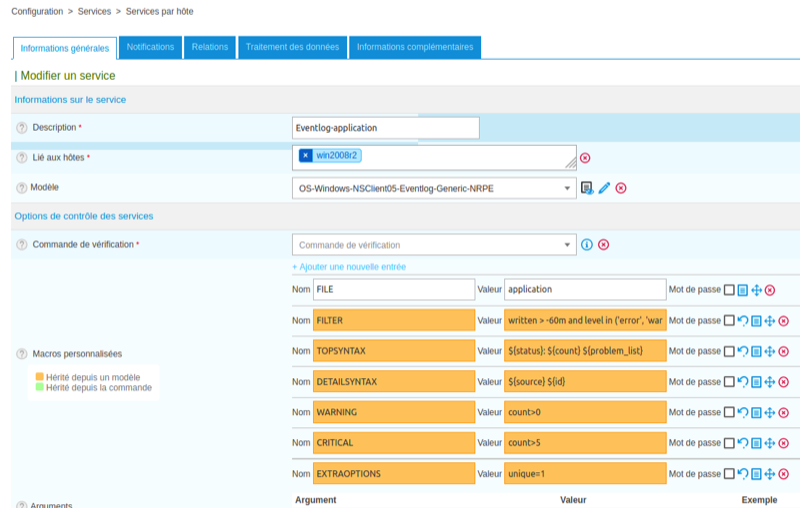Viewport: 800px width, 508px height.
Task: Reset the FILTER macro with its undo arrow
Action: (742, 320)
